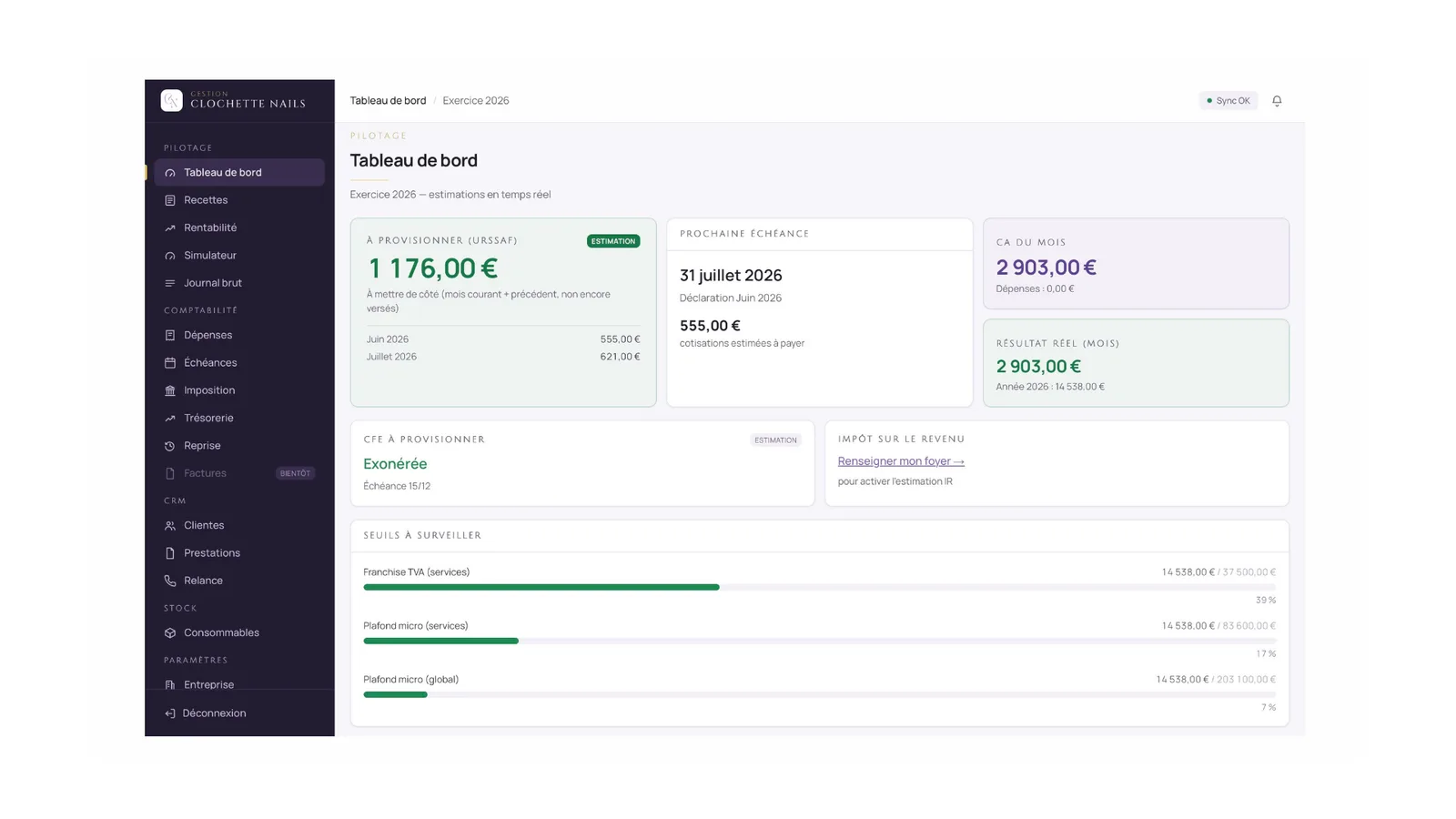Click the Échéance 15/12 text
This screenshot has width=1456, height=819.
tap(397, 486)
